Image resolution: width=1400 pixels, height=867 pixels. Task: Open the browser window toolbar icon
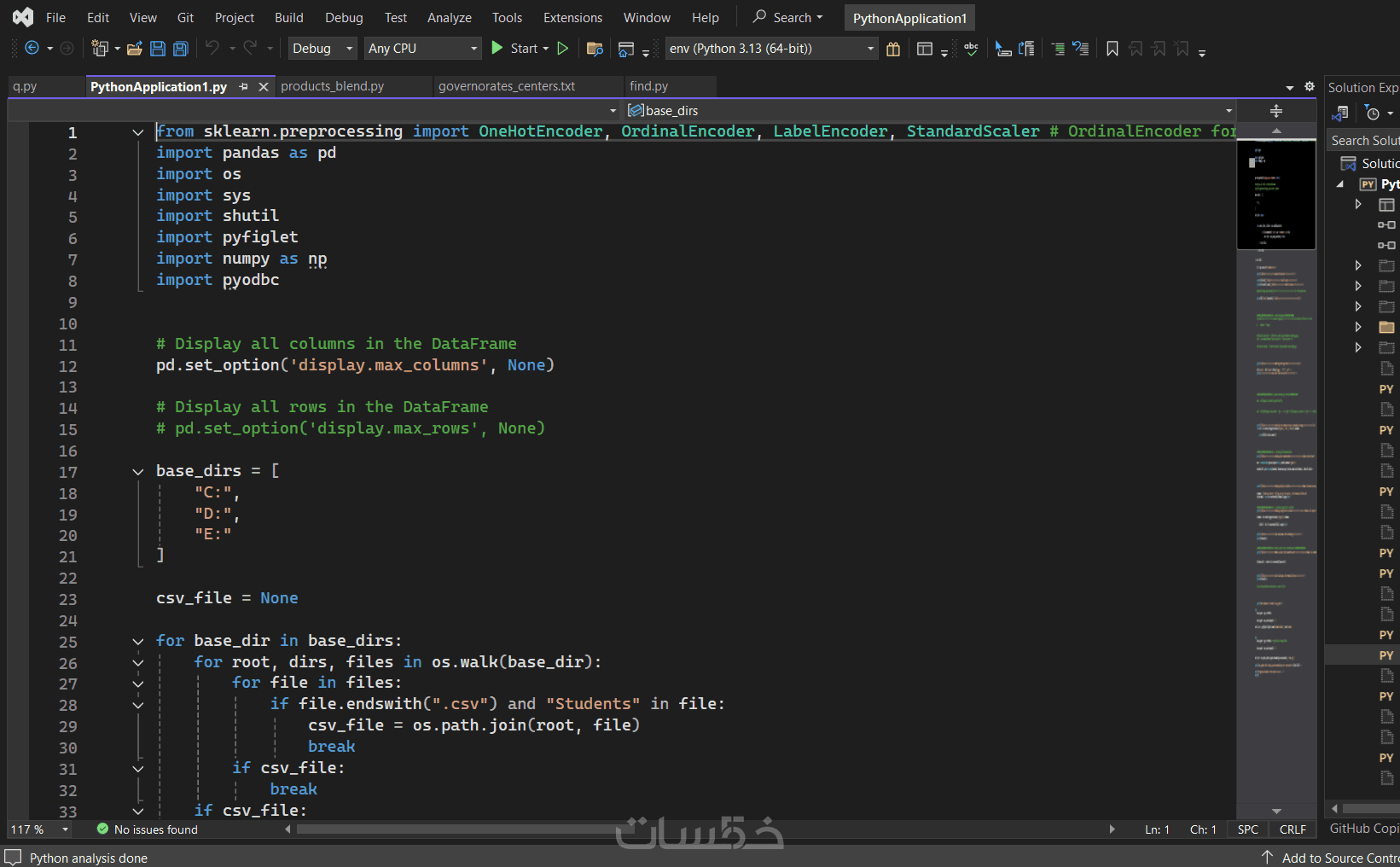(x=626, y=49)
